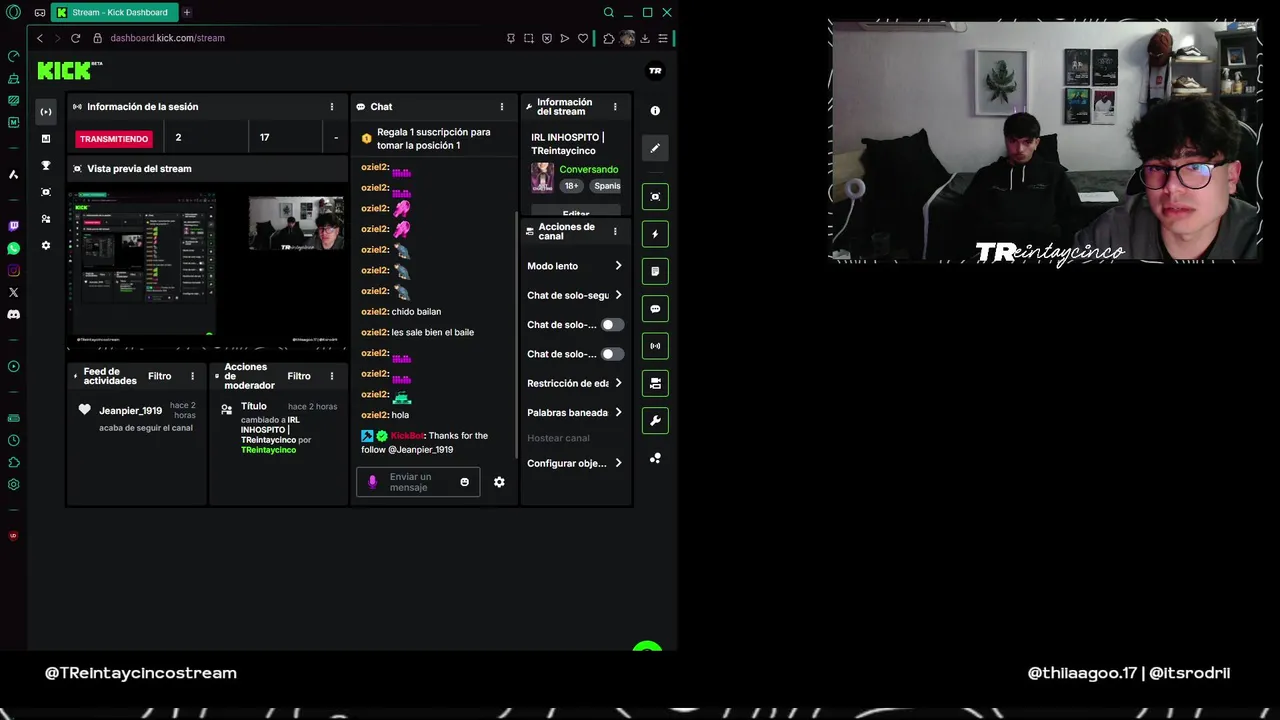
Task: Expand Modo lento option
Action: click(575, 266)
